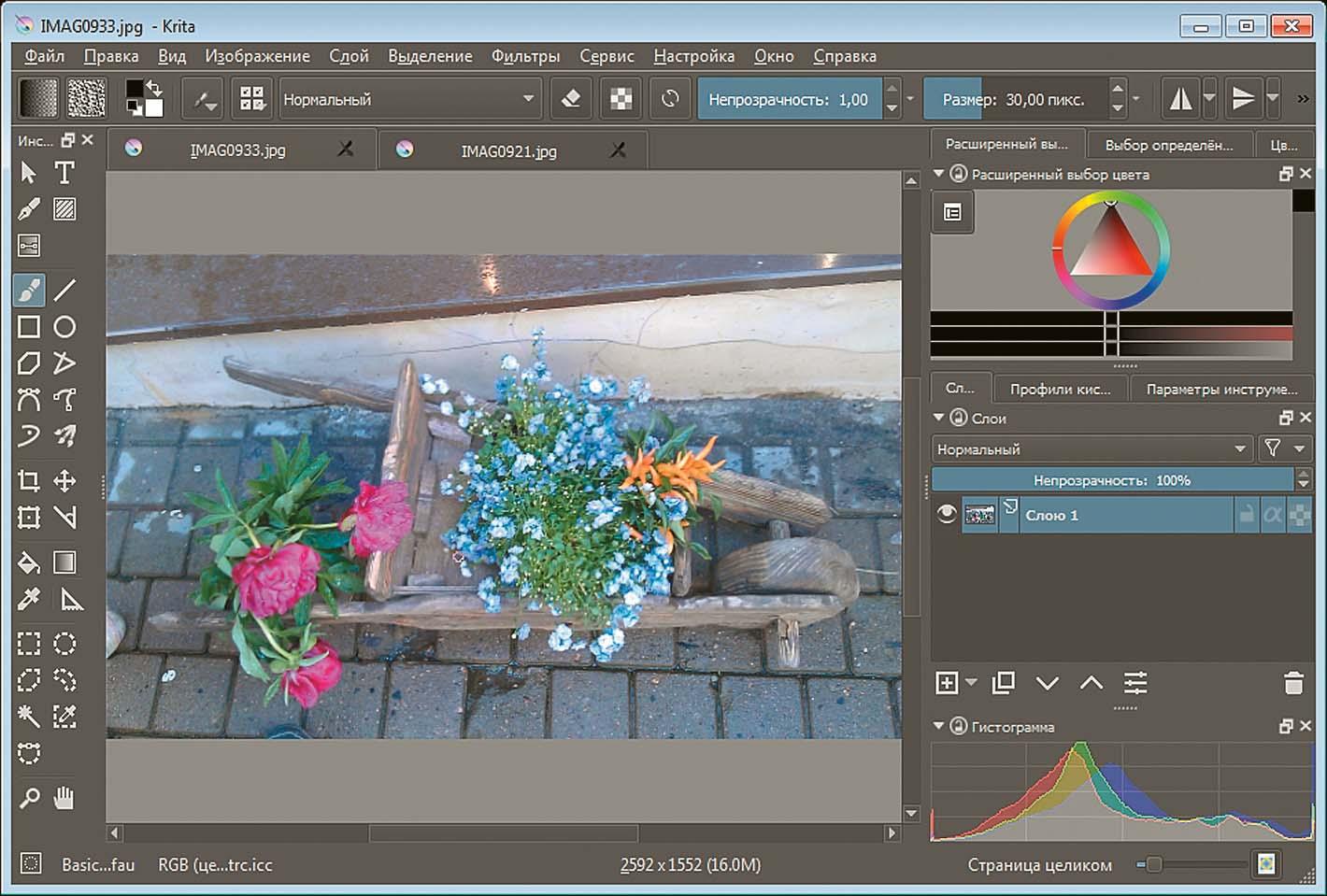
Task: Collapse the Гистограмма panel
Action: pos(939,726)
